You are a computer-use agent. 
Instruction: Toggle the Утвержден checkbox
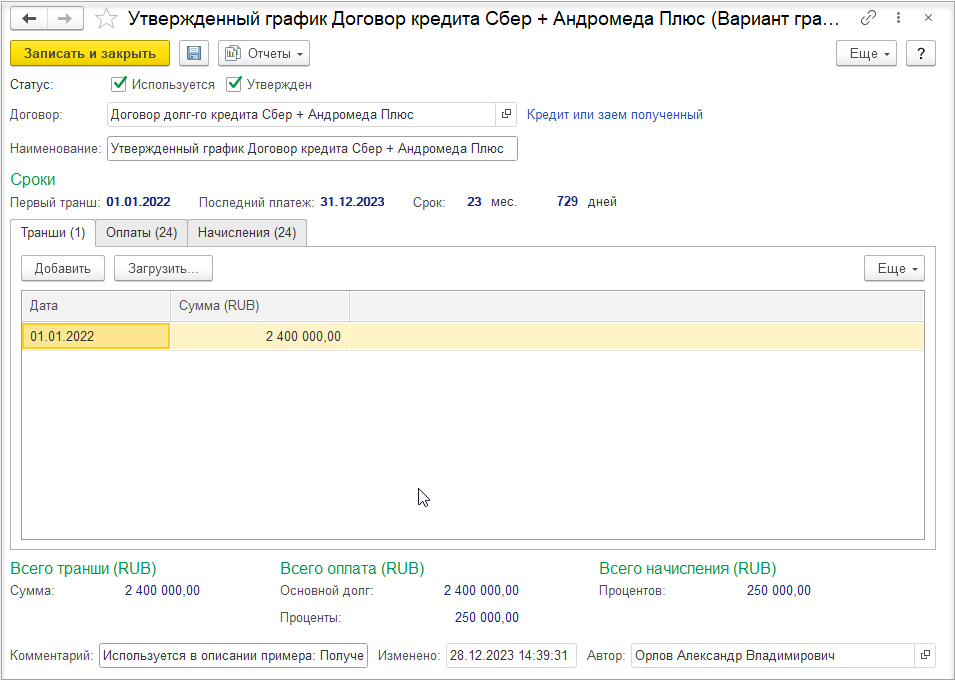coord(234,84)
